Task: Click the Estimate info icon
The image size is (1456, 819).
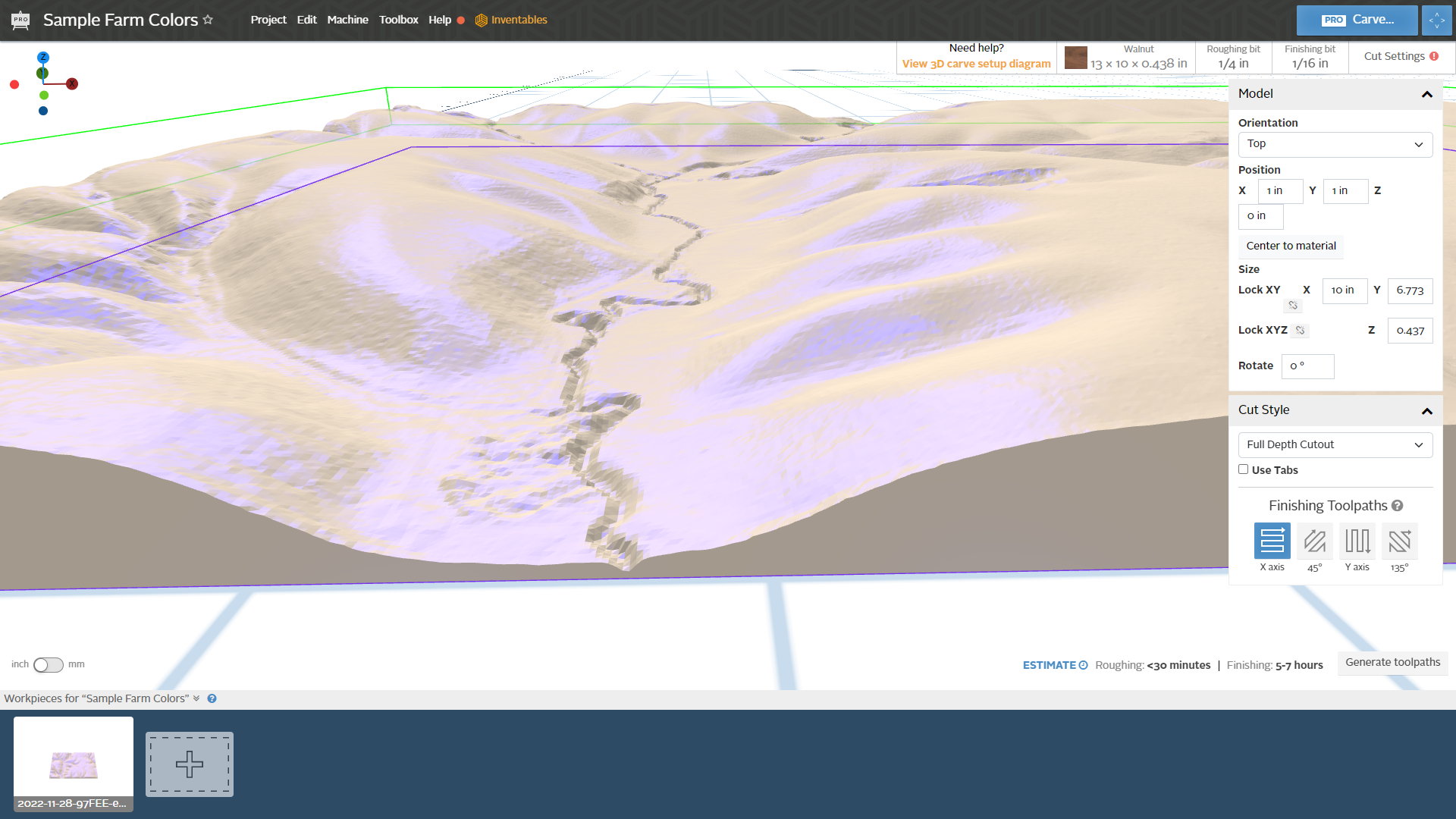Action: (x=1082, y=665)
